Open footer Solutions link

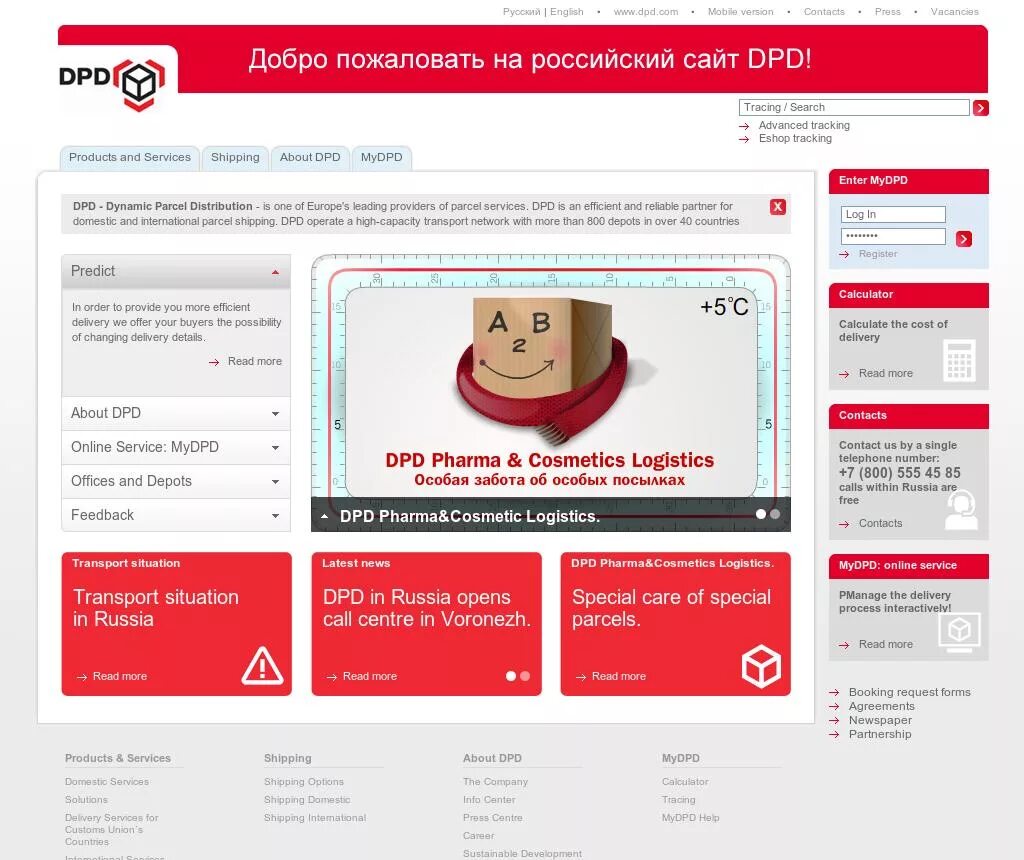pos(86,800)
